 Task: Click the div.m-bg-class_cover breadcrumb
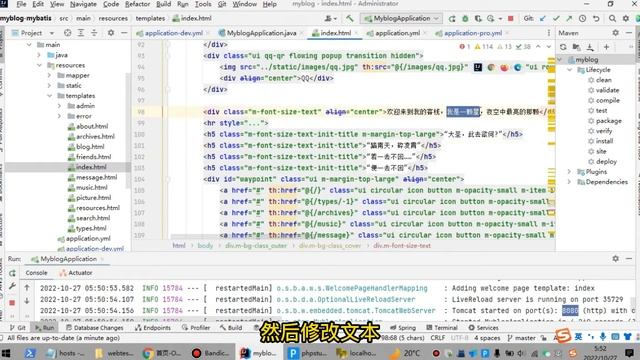pyautogui.click(x=329, y=246)
